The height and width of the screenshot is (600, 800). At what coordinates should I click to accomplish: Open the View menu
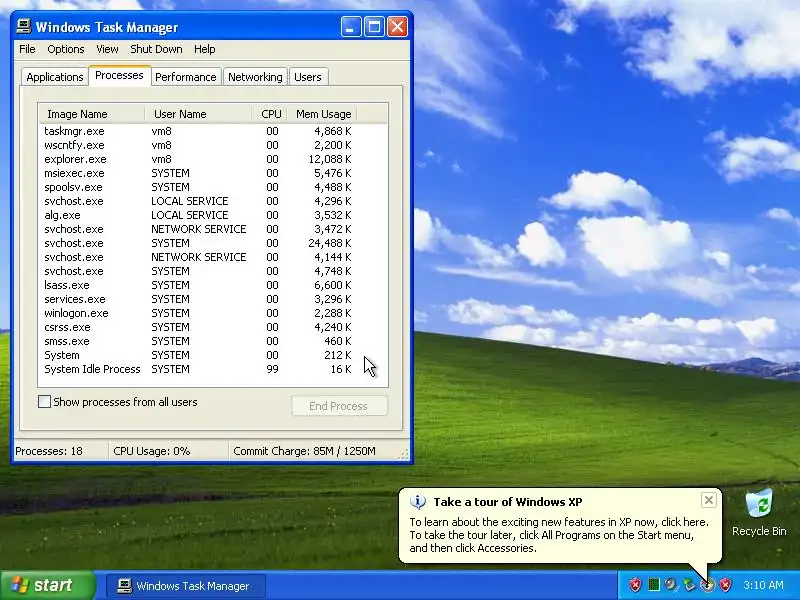107,49
